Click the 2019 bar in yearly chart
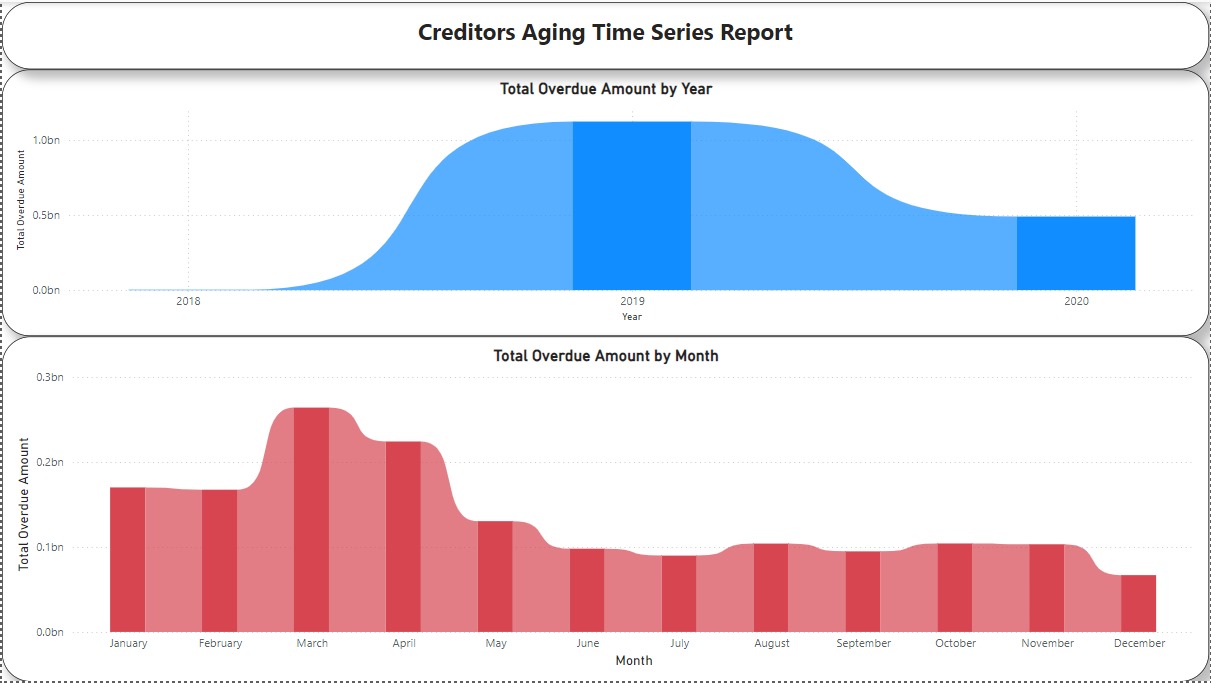Viewport: 1211px width, 683px height. point(632,205)
